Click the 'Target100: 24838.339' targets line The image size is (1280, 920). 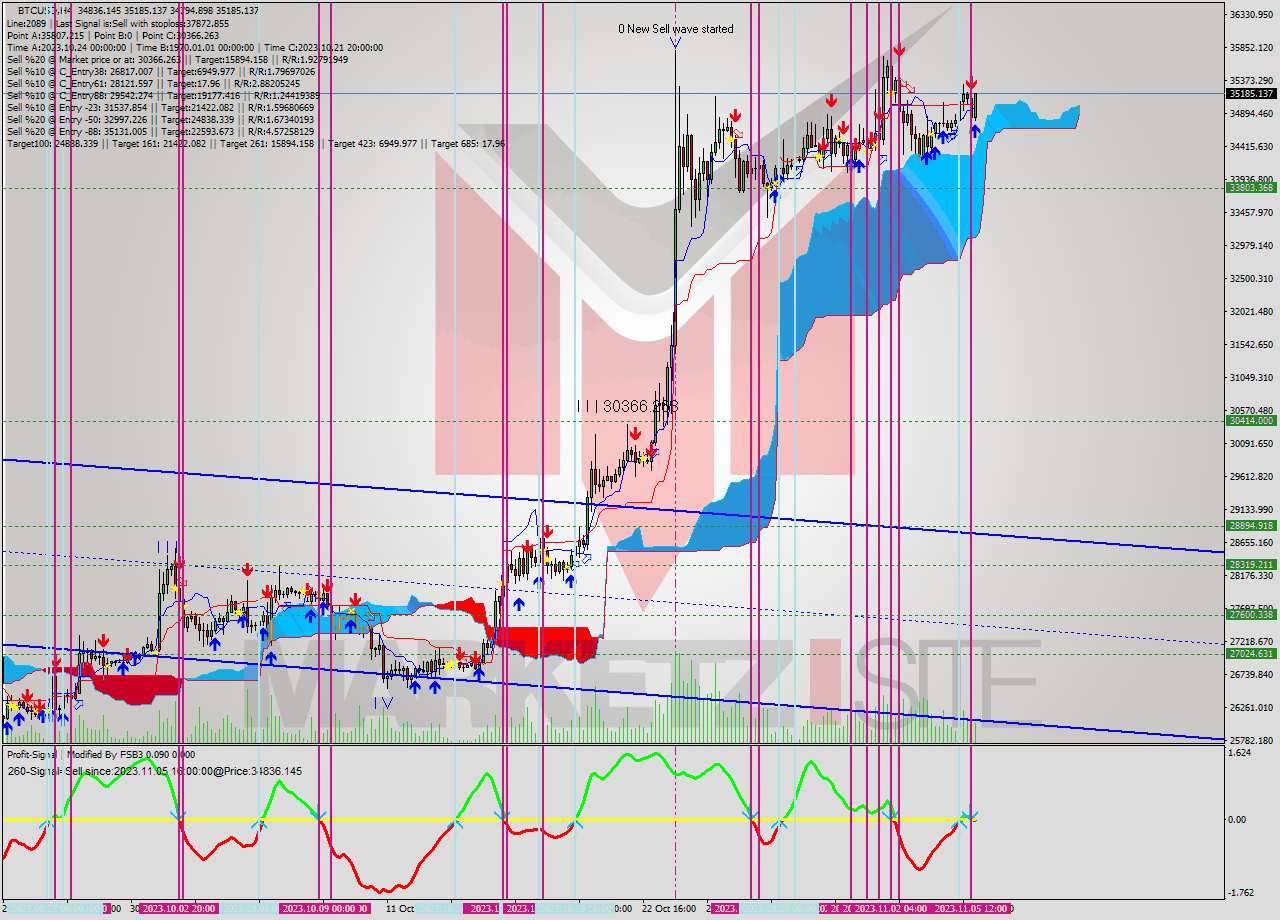(255, 144)
